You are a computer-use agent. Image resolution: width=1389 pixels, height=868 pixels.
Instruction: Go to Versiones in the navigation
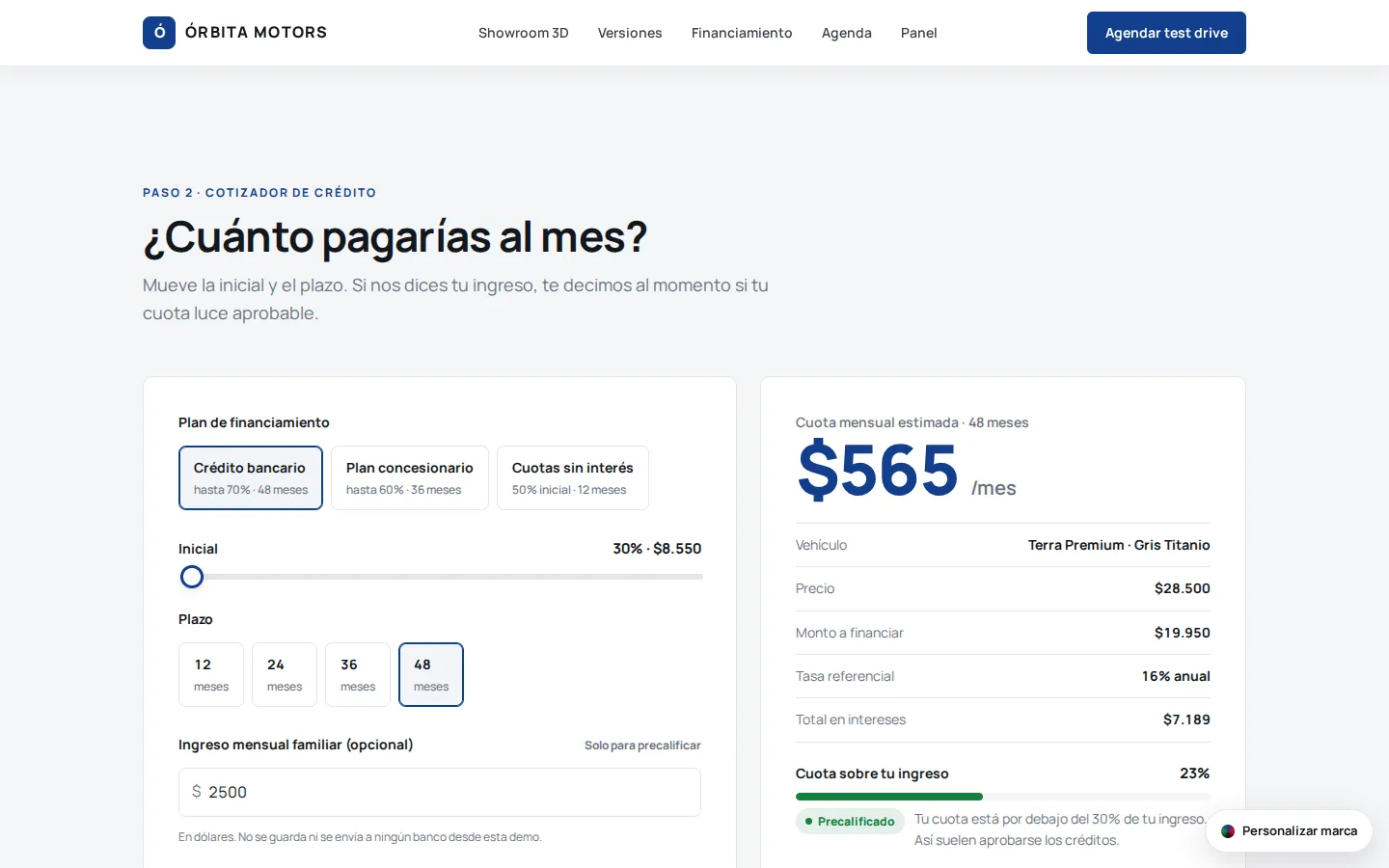click(630, 33)
